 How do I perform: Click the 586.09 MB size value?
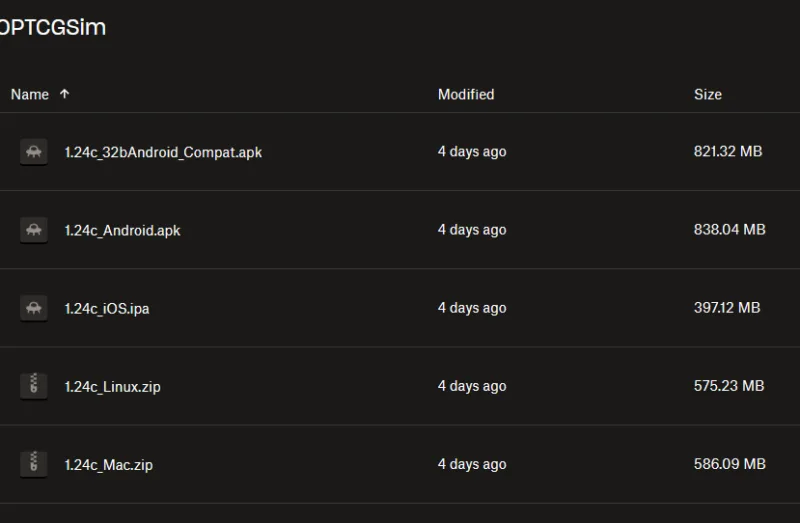[730, 464]
